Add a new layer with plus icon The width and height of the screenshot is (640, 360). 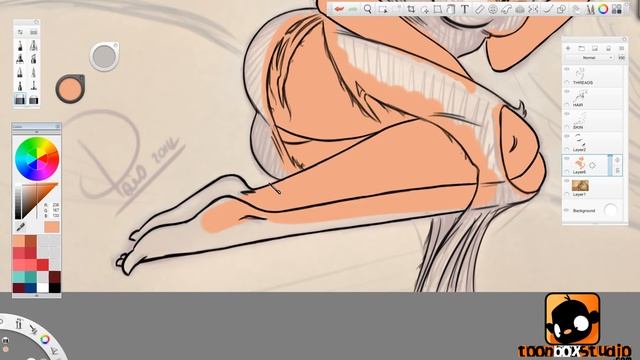point(568,48)
